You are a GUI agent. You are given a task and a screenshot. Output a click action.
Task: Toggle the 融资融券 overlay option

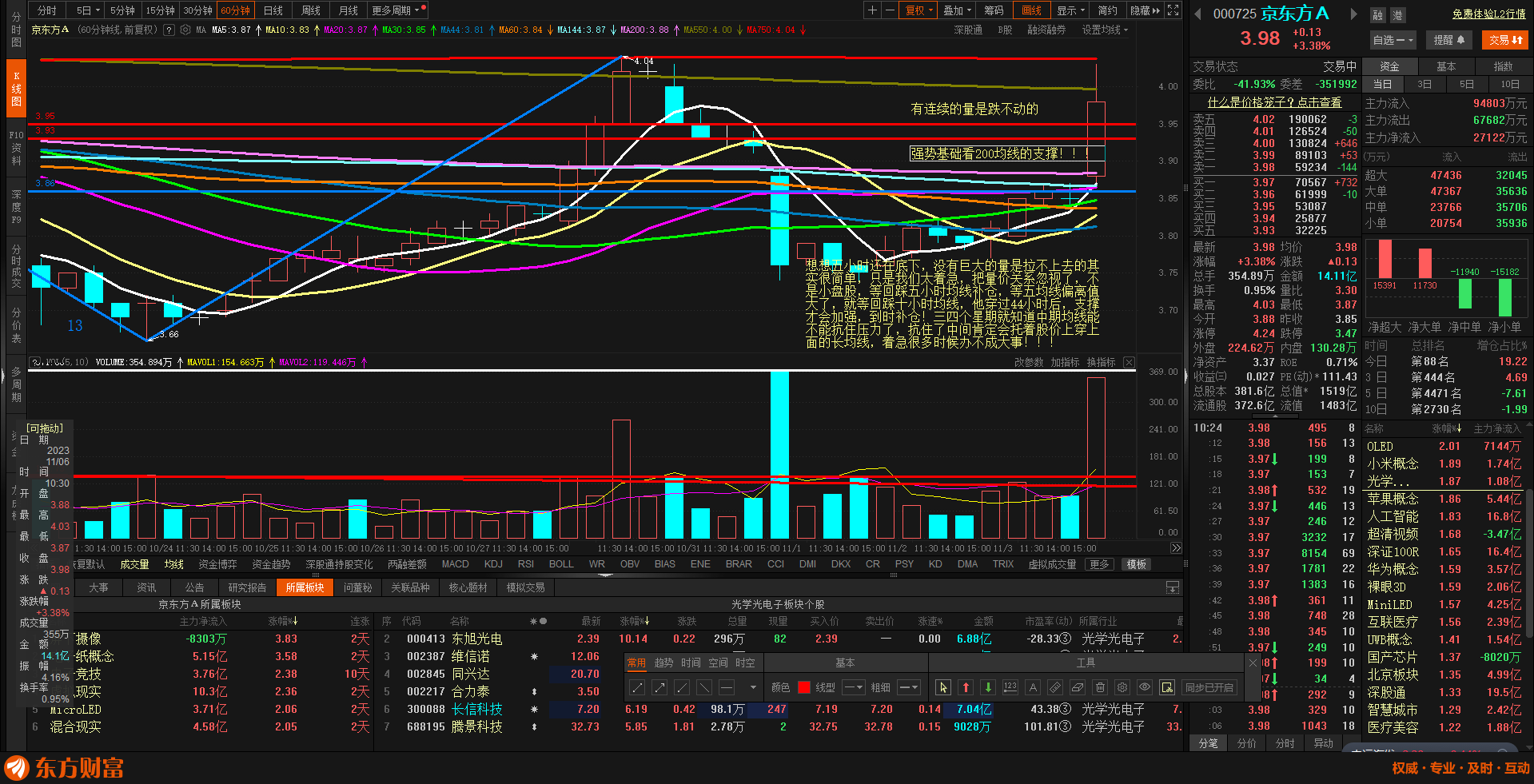1046,30
